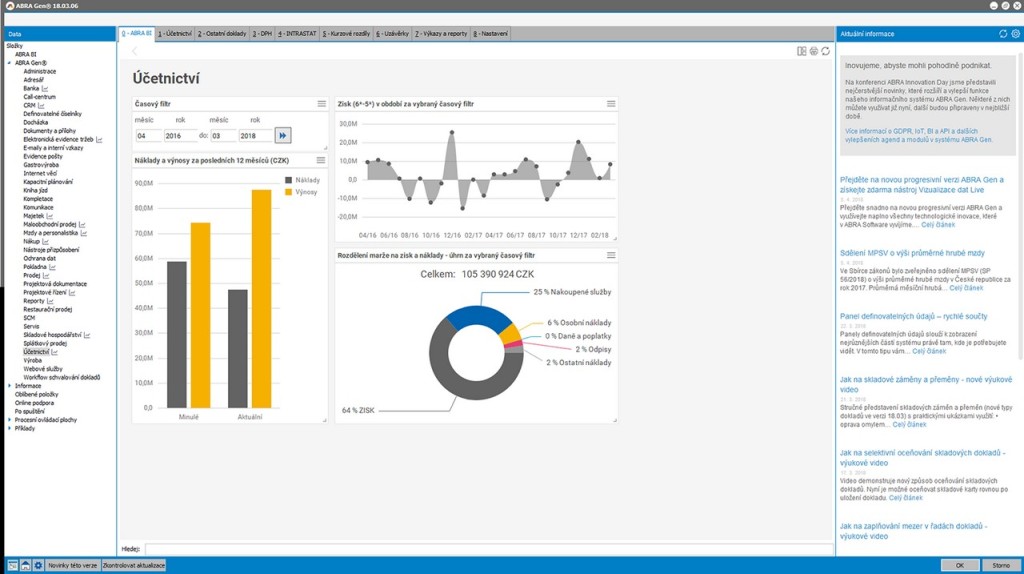Toggle the Náklady legend swatch
Viewport: 1024px width, 574px height.
click(289, 180)
